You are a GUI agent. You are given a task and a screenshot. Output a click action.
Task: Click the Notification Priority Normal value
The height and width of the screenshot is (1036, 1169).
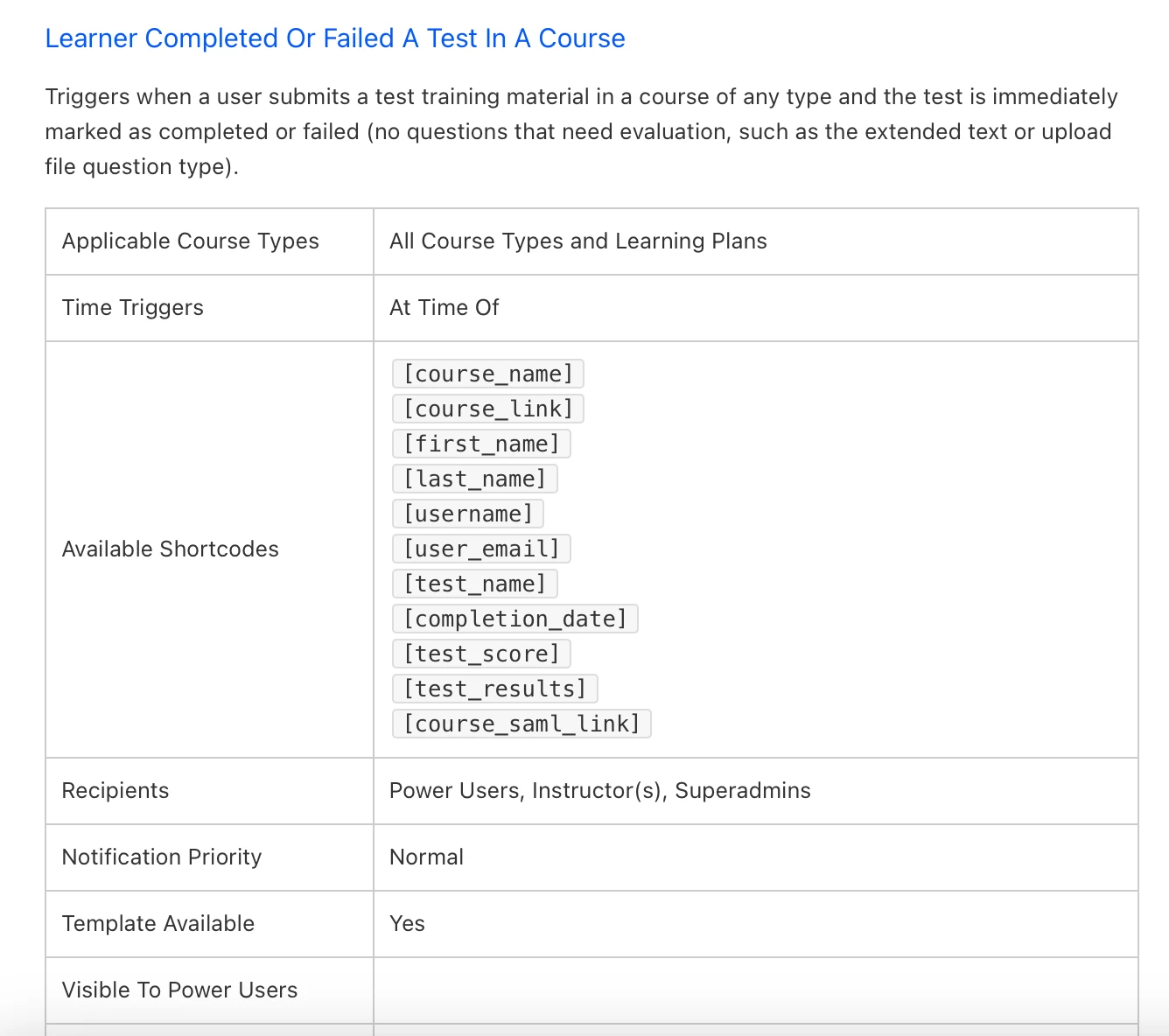tap(426, 857)
